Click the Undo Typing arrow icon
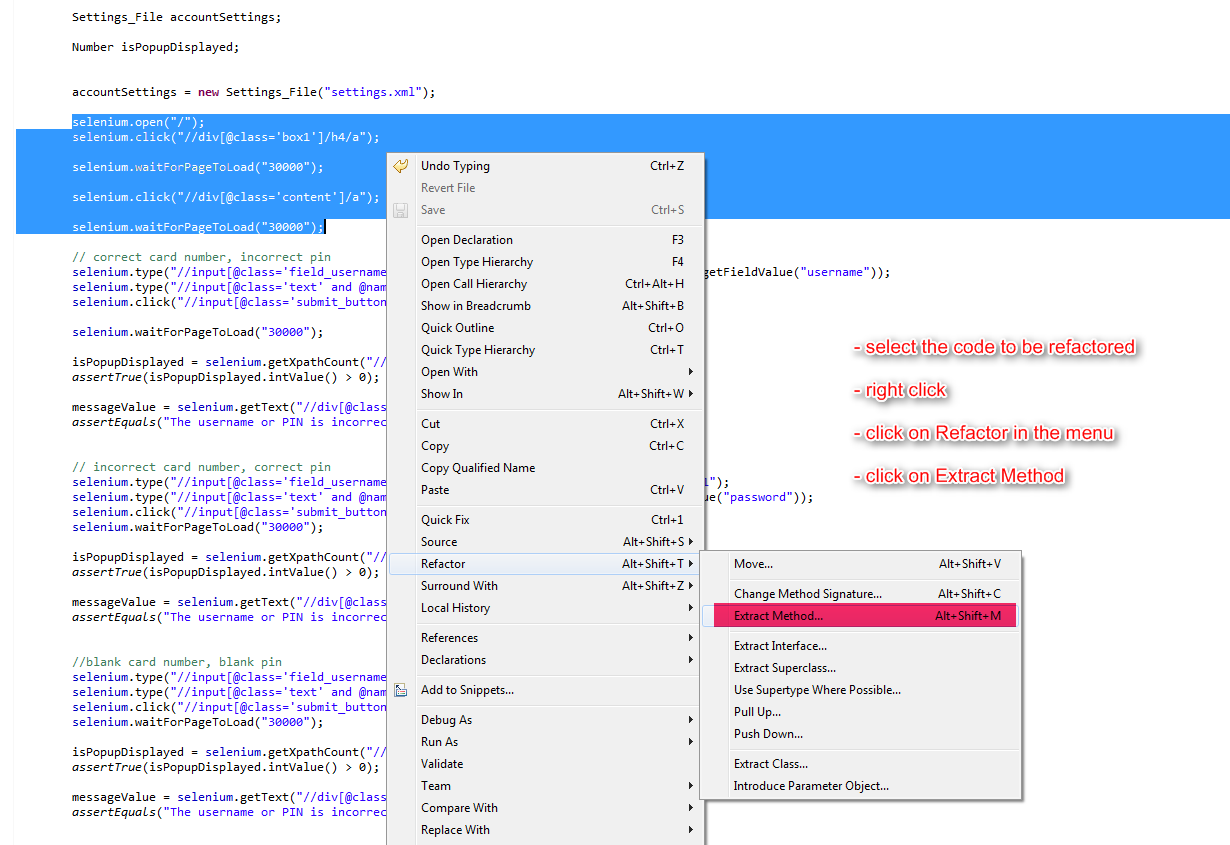This screenshot has width=1230, height=845. coord(401,166)
